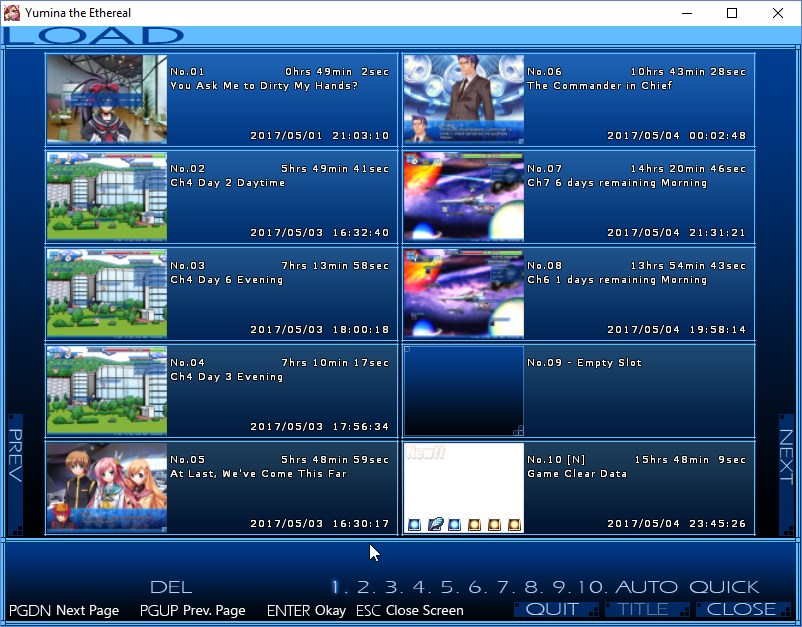The width and height of the screenshot is (802, 627).
Task: Click timestamp 2017/05/01 21:03:10
Action: [x=320, y=136]
